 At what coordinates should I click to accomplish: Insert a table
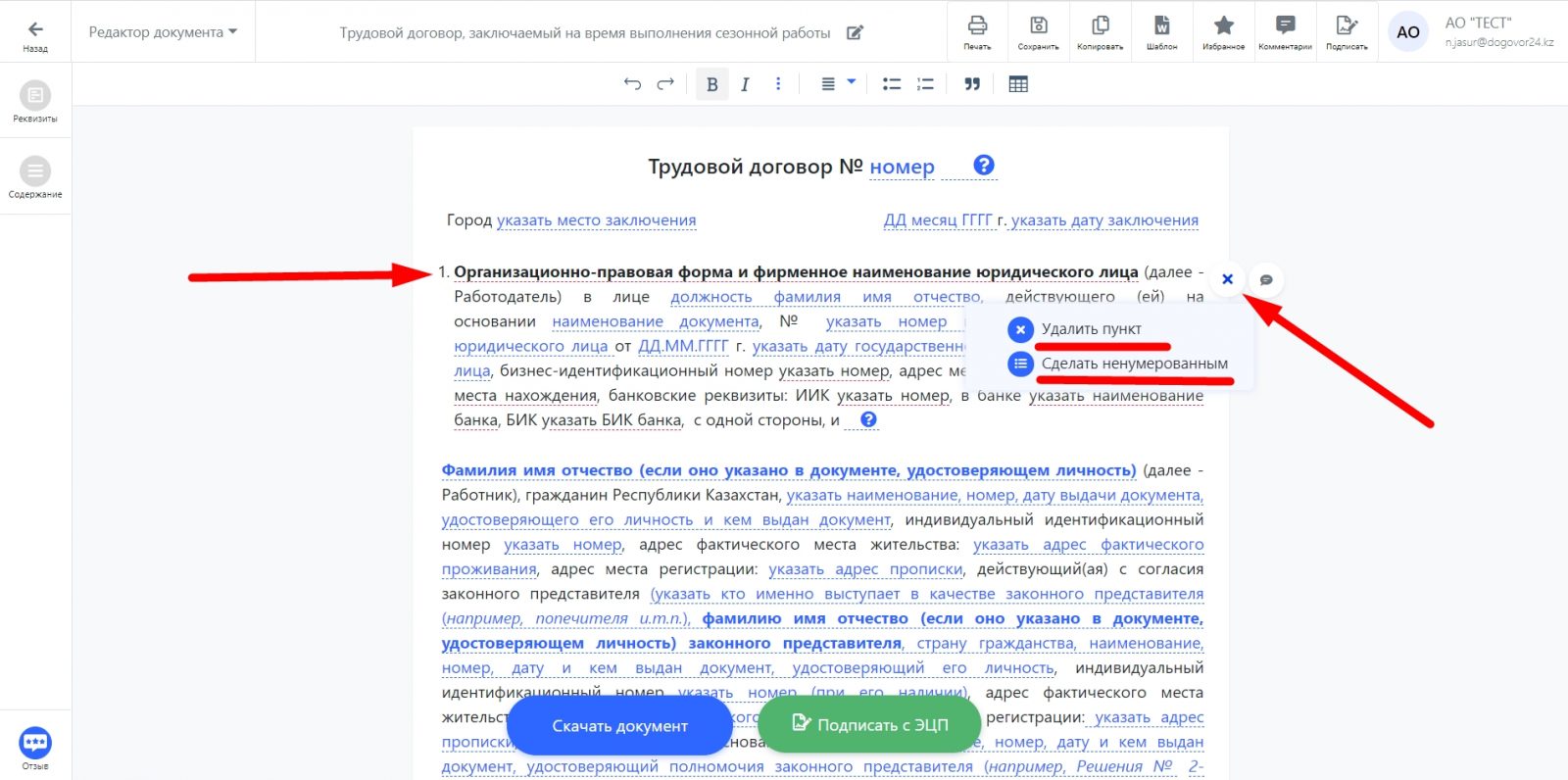(x=1018, y=84)
